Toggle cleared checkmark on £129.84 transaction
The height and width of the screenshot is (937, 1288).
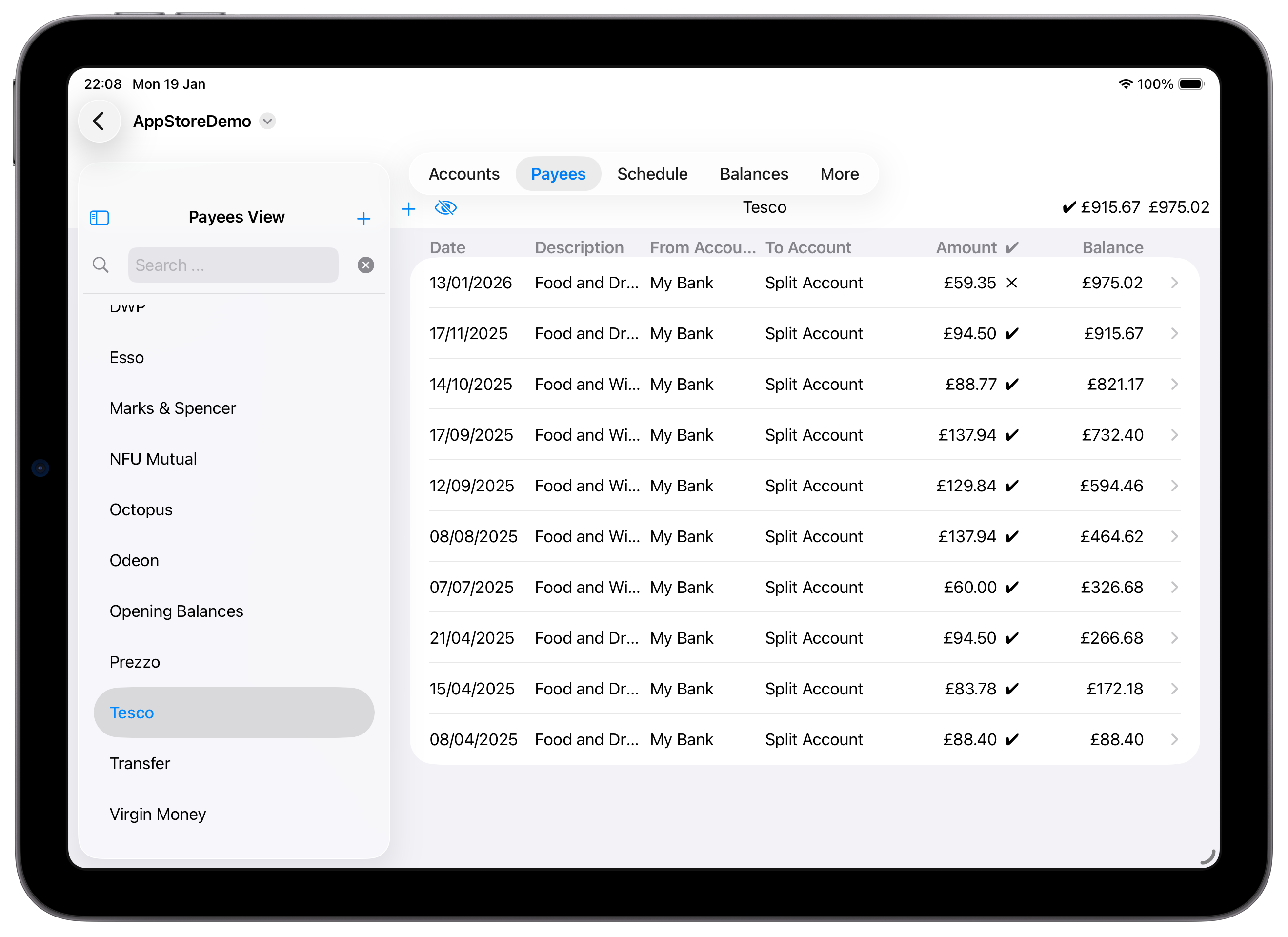(x=1011, y=486)
